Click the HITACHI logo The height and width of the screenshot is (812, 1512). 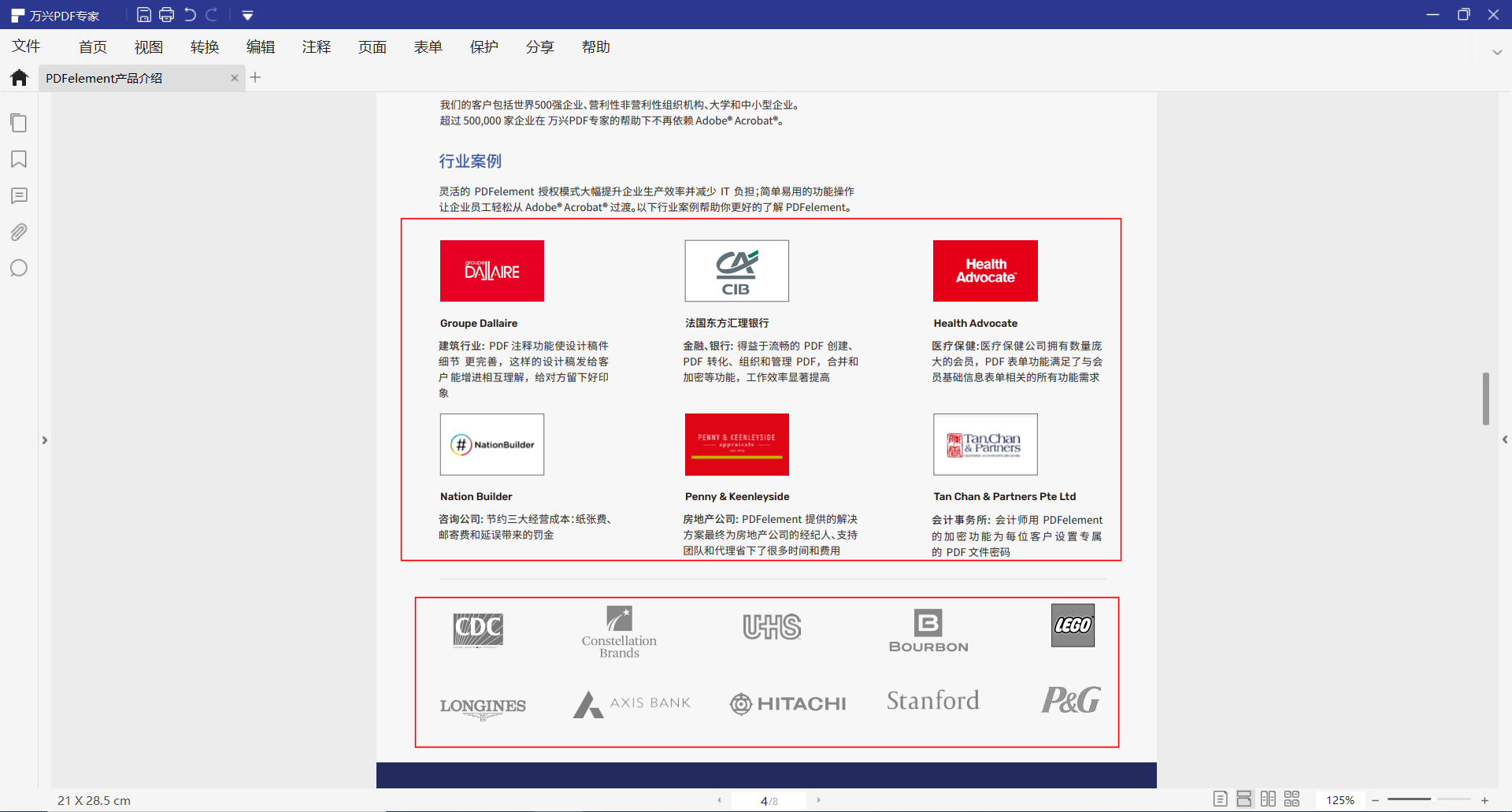tap(787, 703)
